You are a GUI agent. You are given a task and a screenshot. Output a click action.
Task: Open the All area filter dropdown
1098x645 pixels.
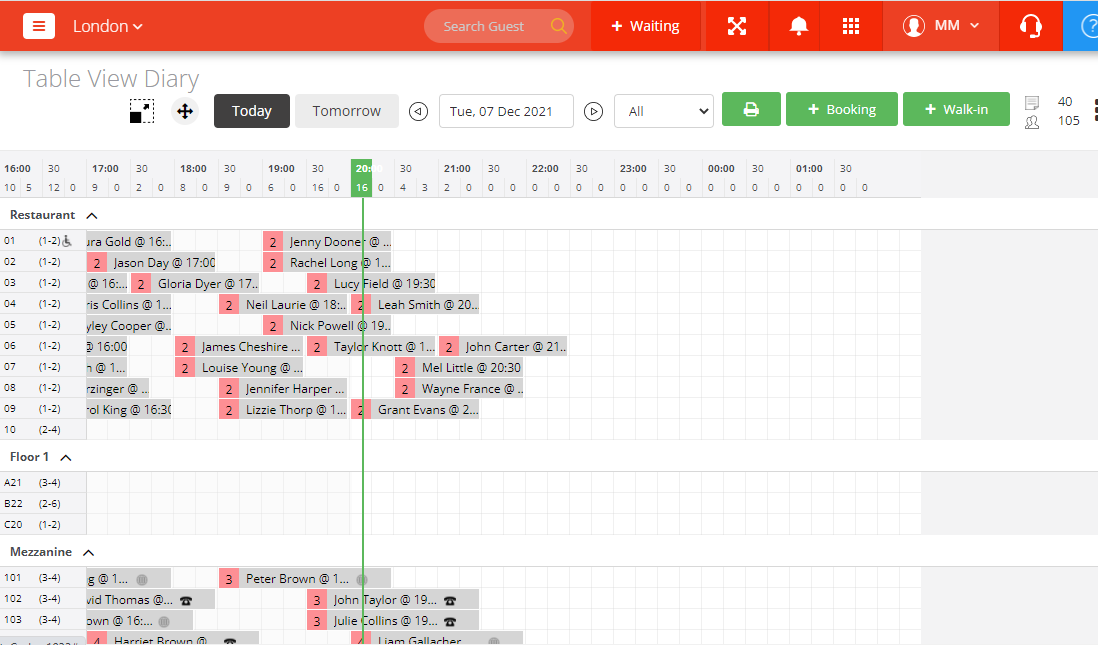663,111
